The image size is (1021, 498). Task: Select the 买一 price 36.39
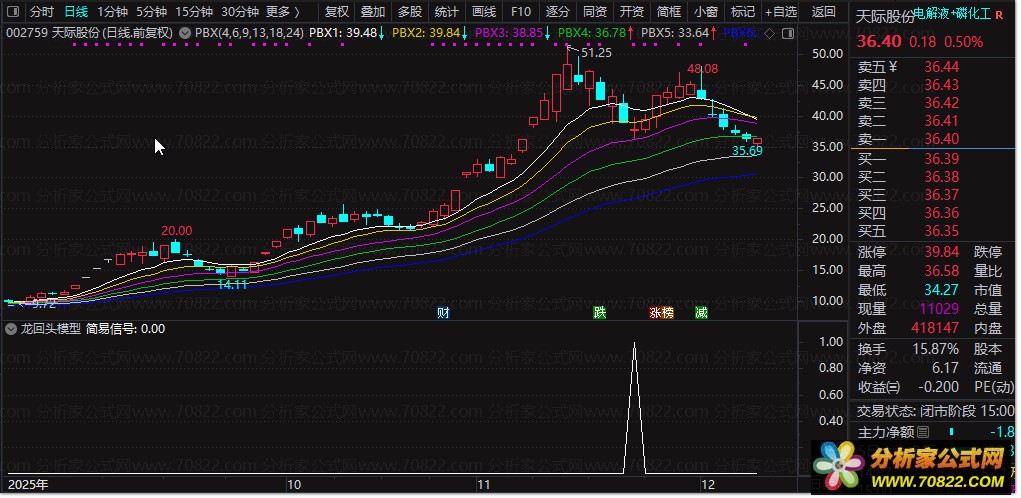click(942, 159)
